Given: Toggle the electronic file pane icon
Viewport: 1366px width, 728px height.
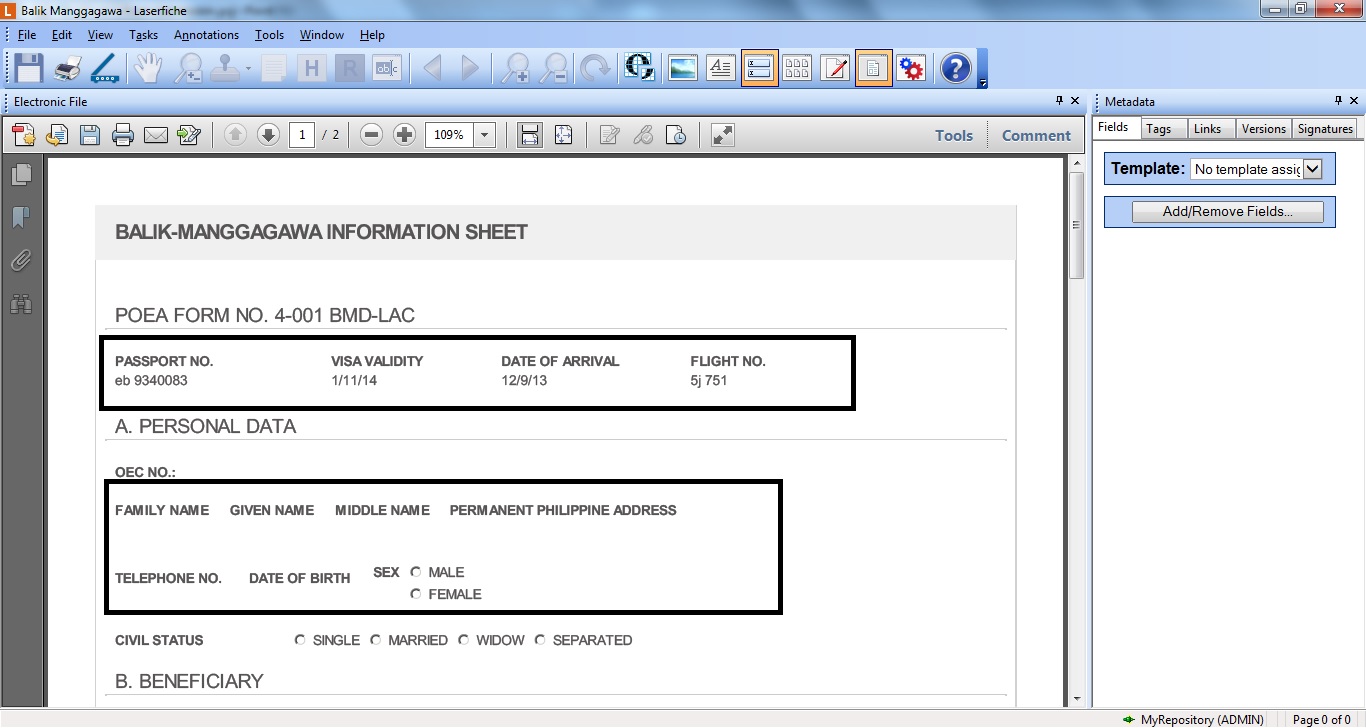Looking at the screenshot, I should tap(874, 68).
